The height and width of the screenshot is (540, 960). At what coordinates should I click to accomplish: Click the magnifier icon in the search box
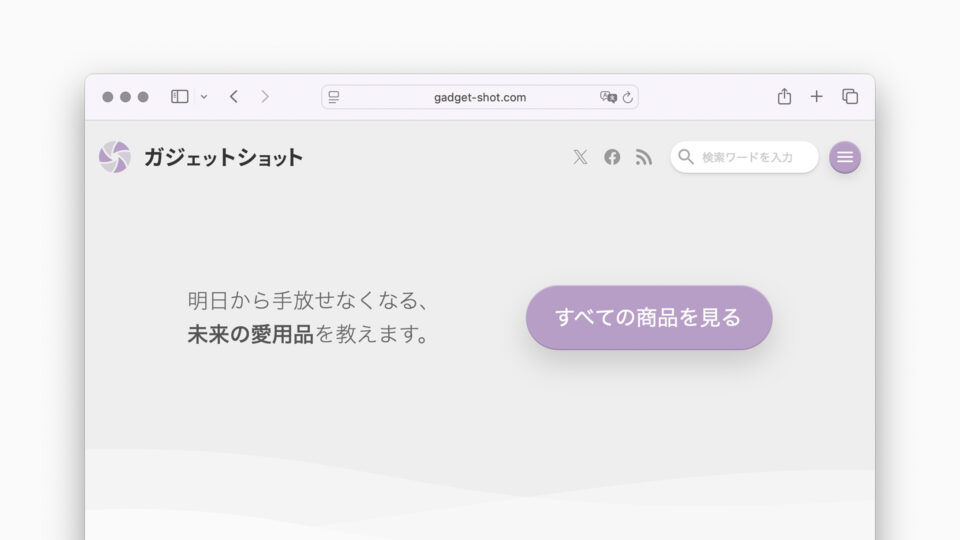[x=686, y=157]
